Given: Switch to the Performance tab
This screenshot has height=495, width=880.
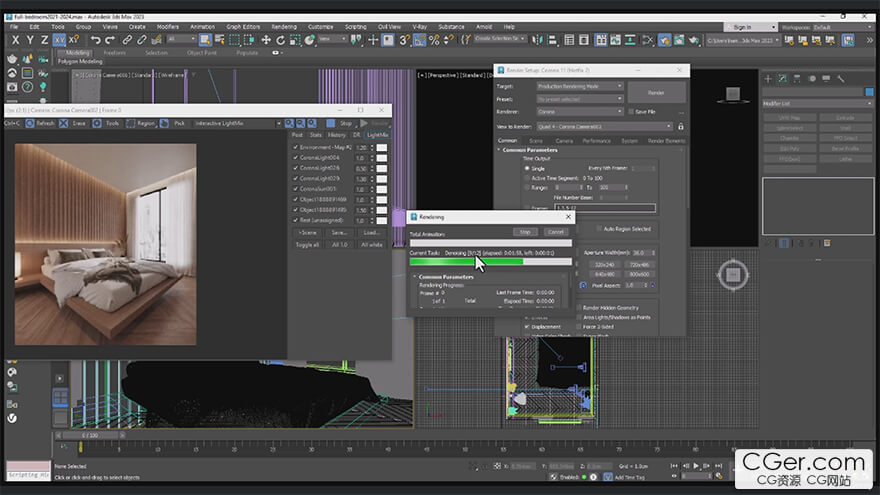Looking at the screenshot, I should tap(596, 141).
